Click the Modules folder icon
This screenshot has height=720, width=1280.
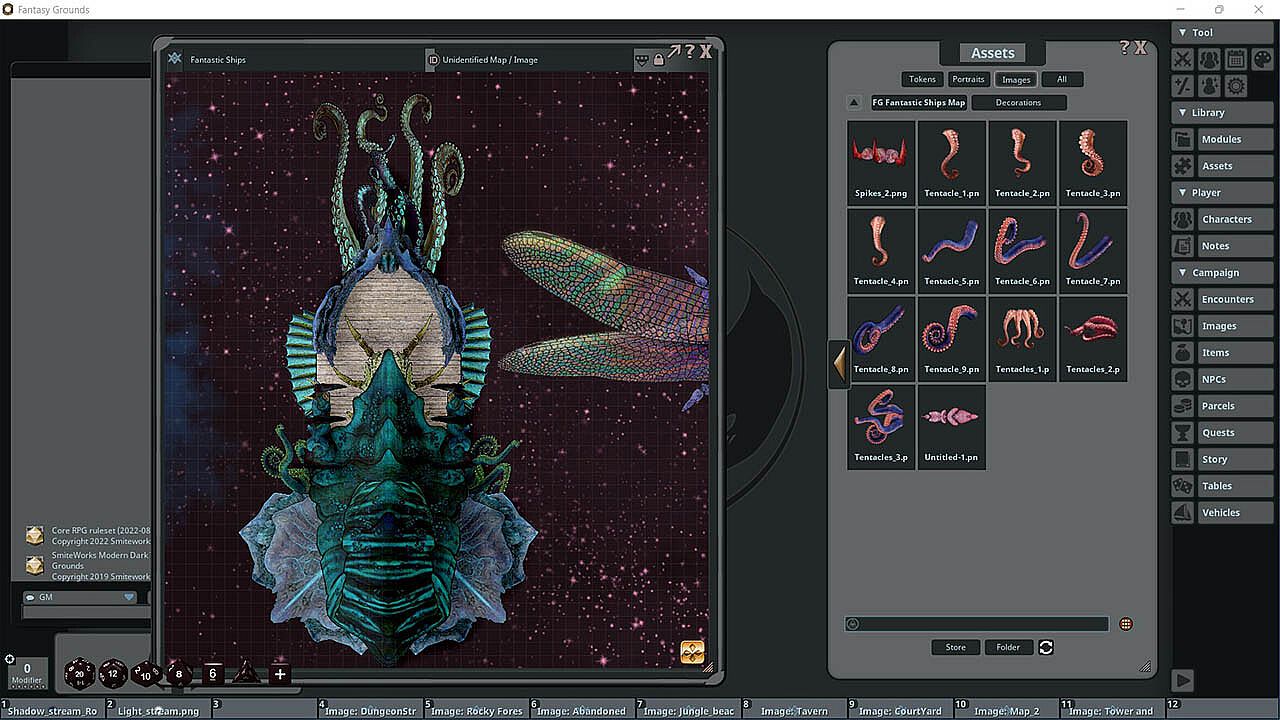(x=1183, y=139)
